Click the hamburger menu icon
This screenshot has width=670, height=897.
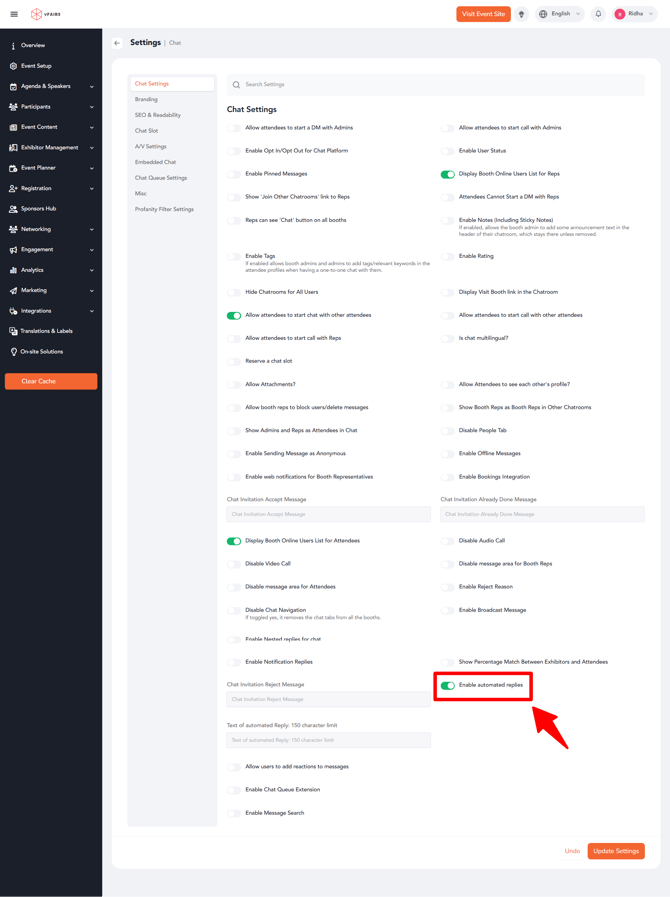(x=14, y=14)
